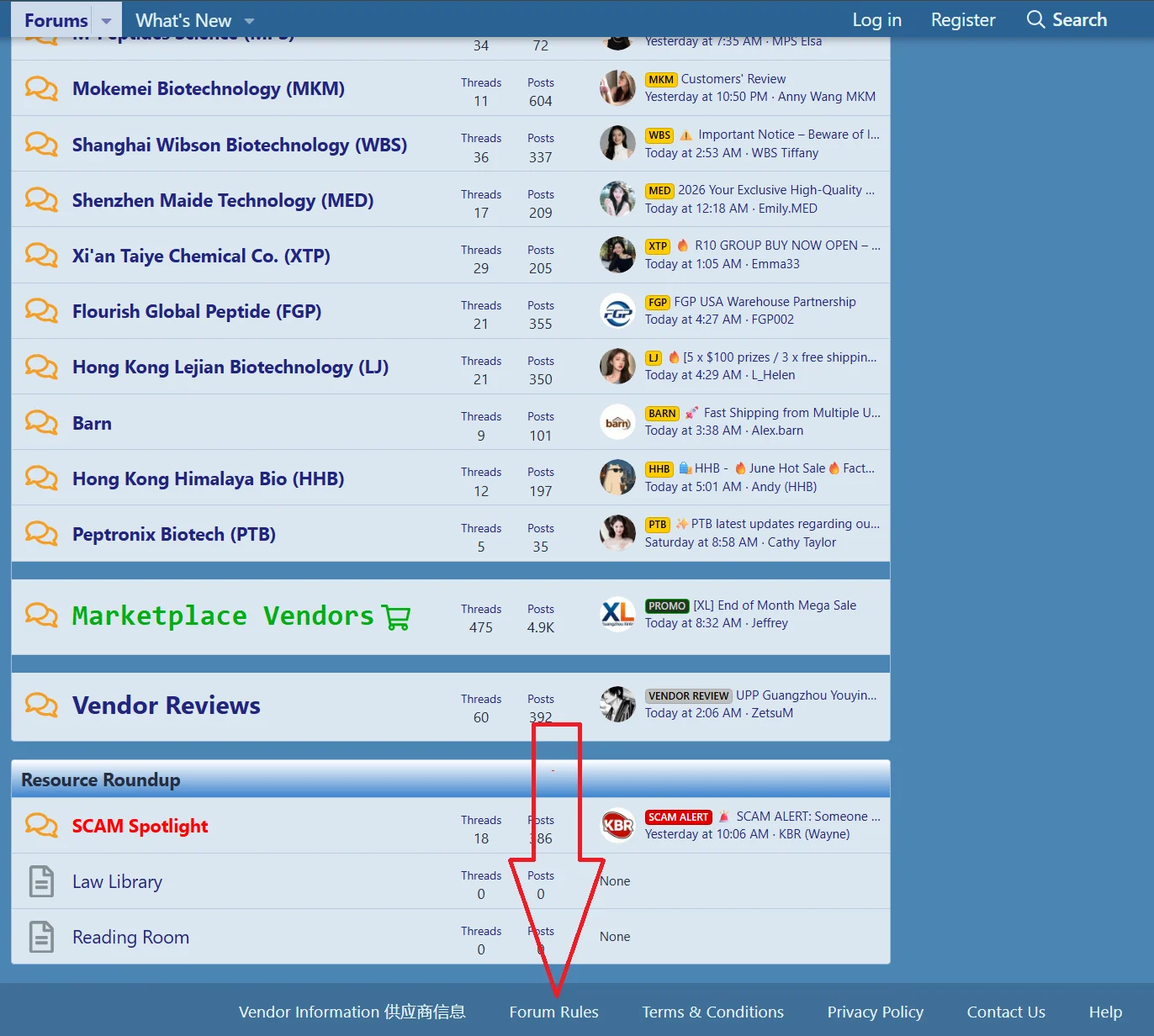Open Peptronix Biotech (PTB) forum
1154x1036 pixels.
pyautogui.click(x=174, y=534)
